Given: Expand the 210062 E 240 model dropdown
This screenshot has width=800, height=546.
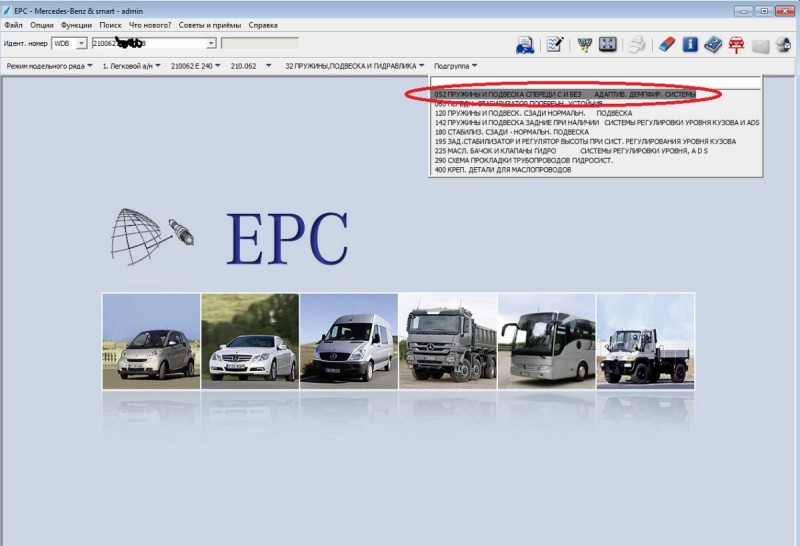Looking at the screenshot, I should [196, 66].
